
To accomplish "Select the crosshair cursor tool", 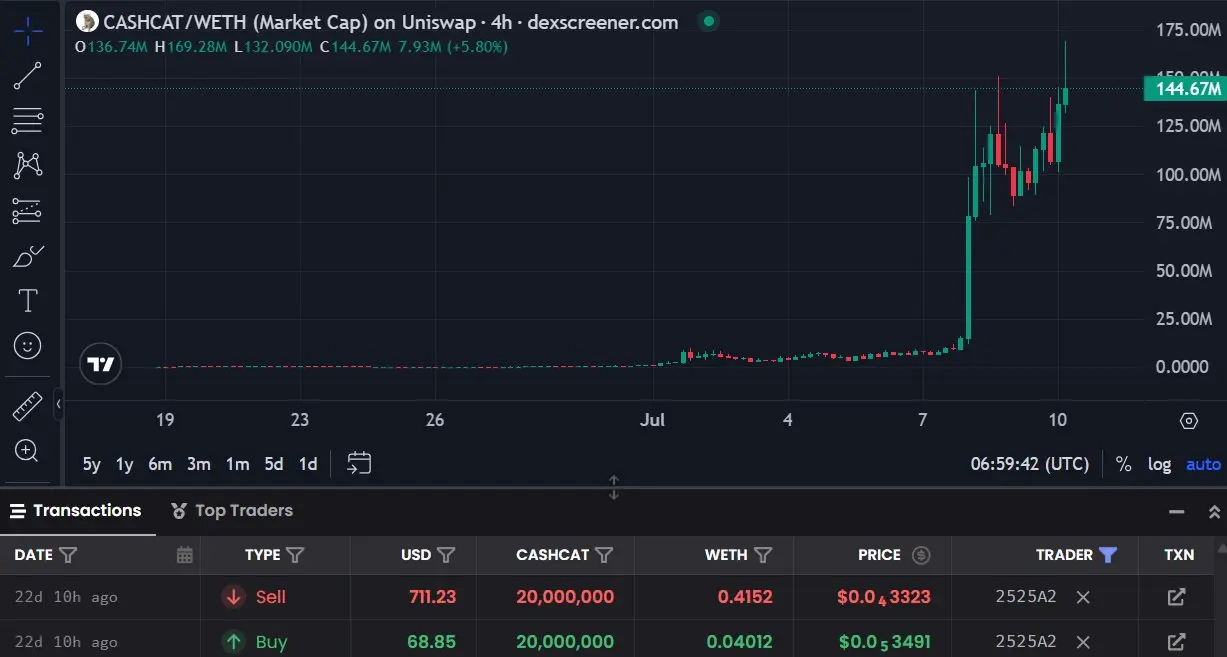I will 28,30.
